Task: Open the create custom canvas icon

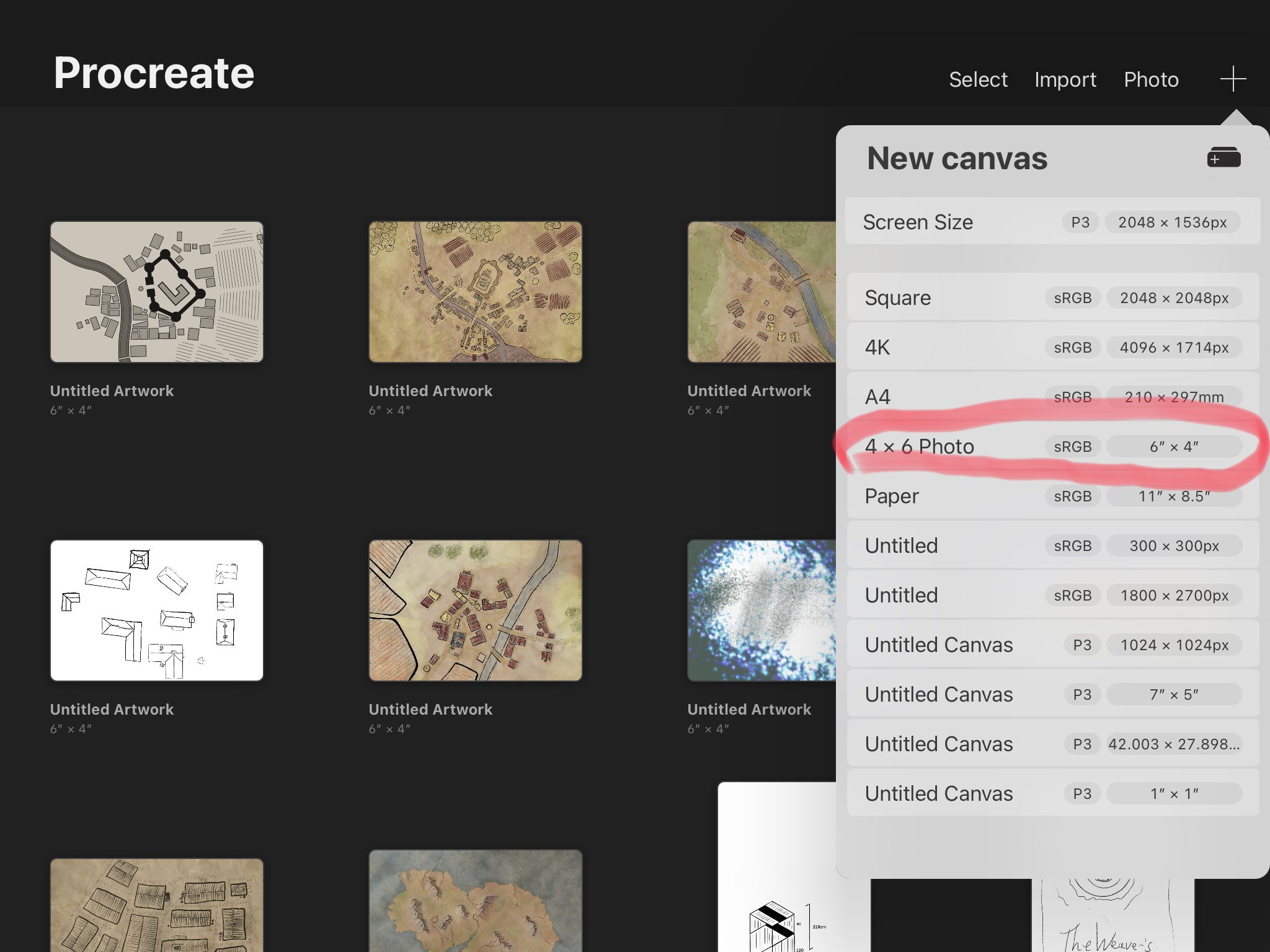Action: tap(1223, 157)
